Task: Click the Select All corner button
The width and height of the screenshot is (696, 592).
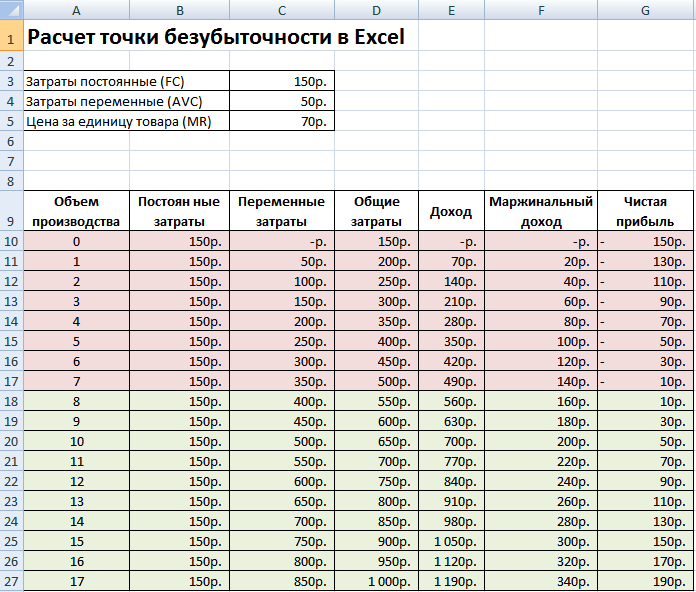Action: tap(12, 9)
